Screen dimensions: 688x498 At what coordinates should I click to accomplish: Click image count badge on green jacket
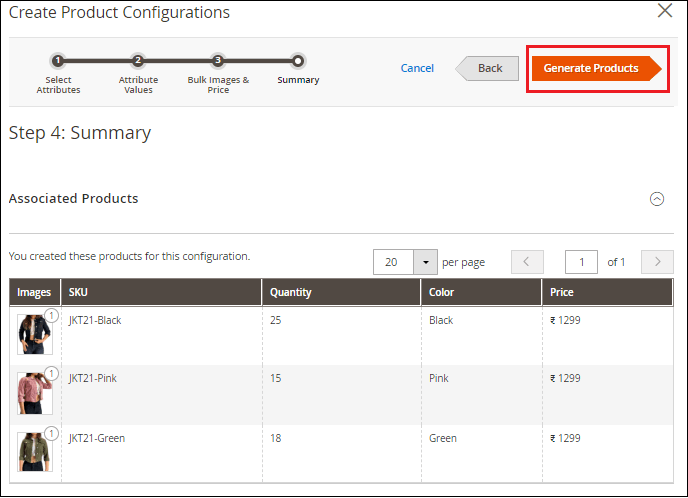click(x=52, y=434)
